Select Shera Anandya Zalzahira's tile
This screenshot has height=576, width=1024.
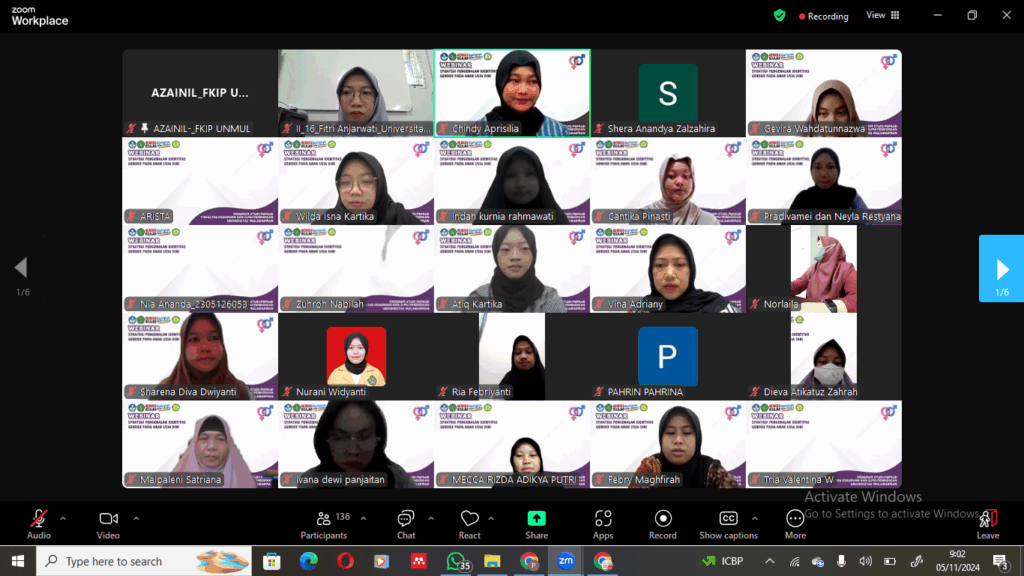(x=668, y=93)
